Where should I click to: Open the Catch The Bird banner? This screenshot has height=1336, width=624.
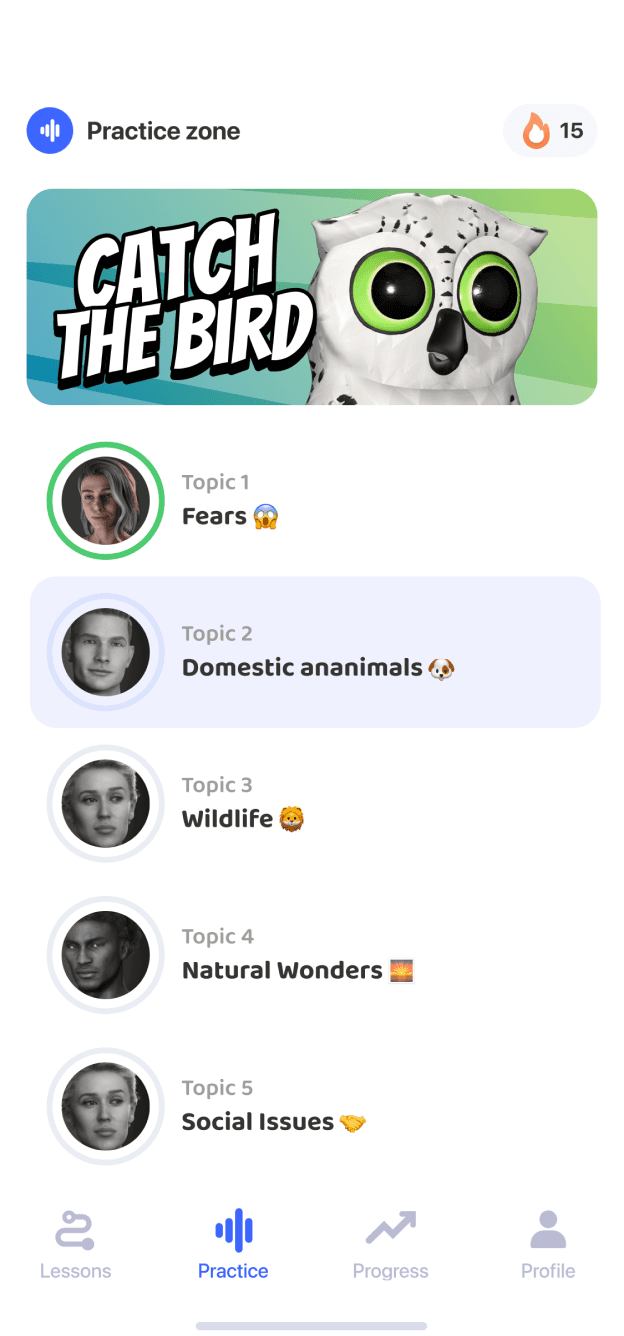pos(312,297)
